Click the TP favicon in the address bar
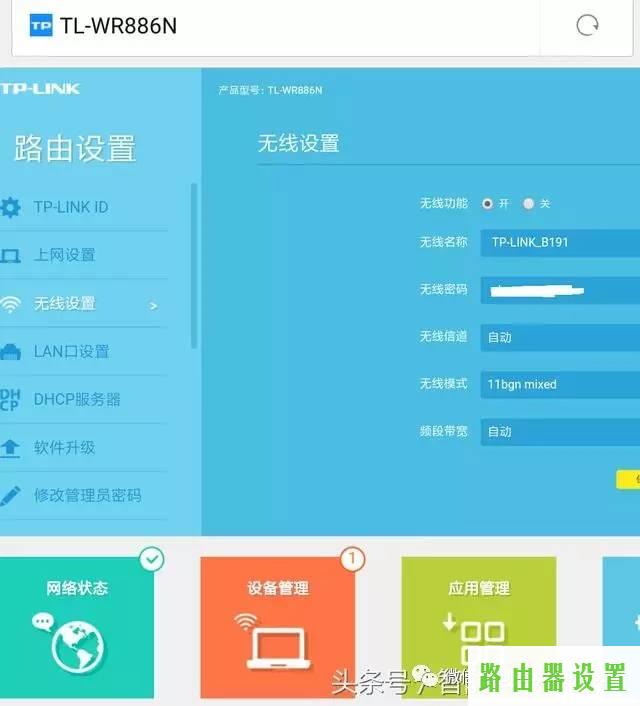The image size is (640, 706). (41, 25)
